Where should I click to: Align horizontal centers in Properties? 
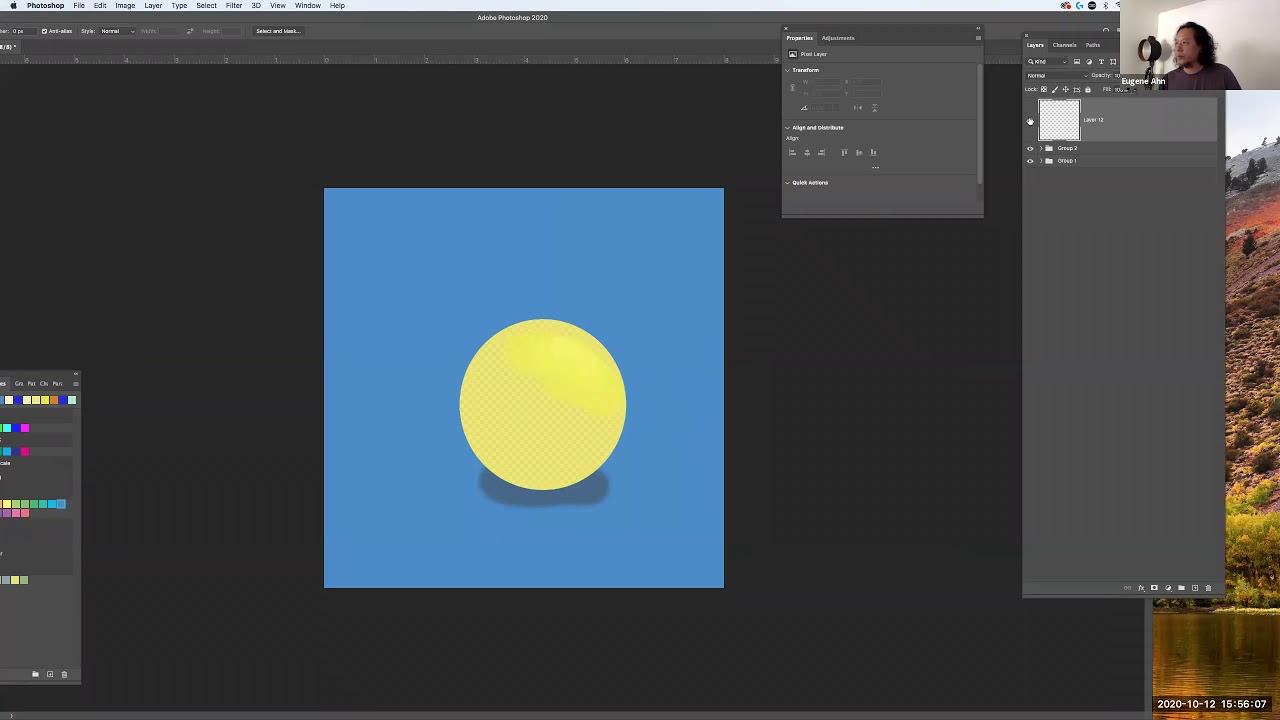(x=807, y=153)
